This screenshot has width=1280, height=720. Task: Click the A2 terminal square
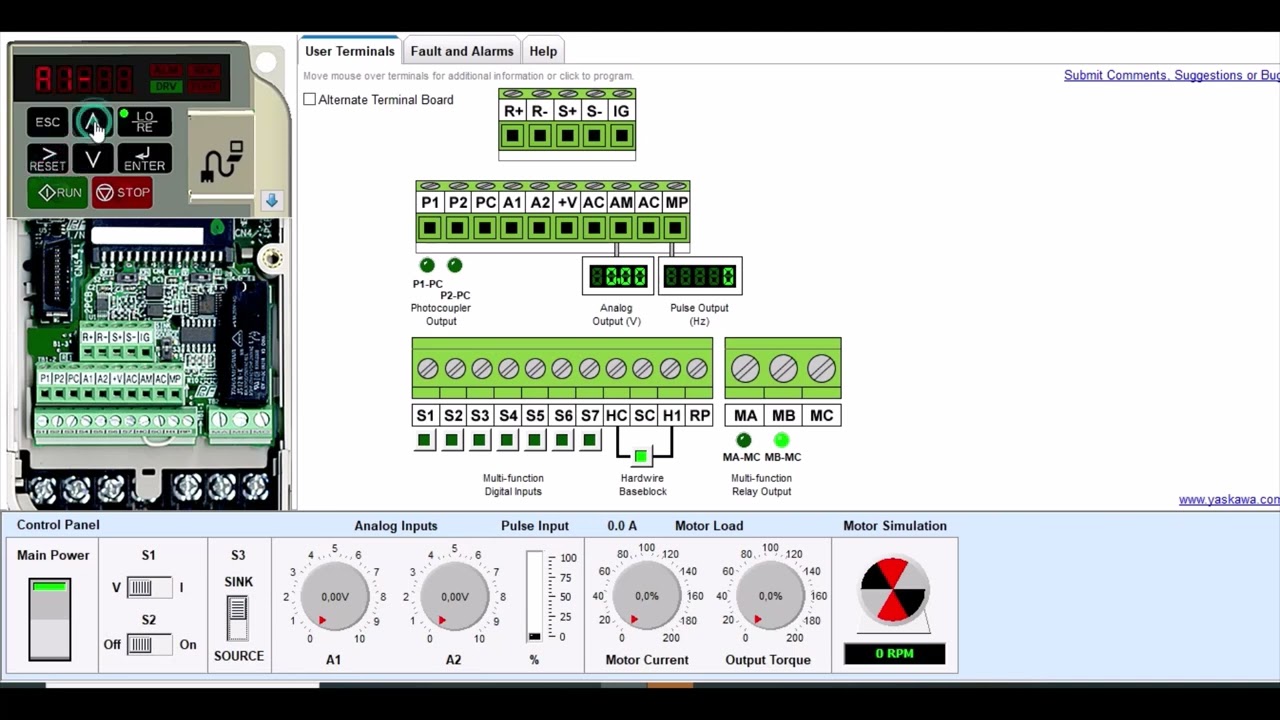click(539, 228)
